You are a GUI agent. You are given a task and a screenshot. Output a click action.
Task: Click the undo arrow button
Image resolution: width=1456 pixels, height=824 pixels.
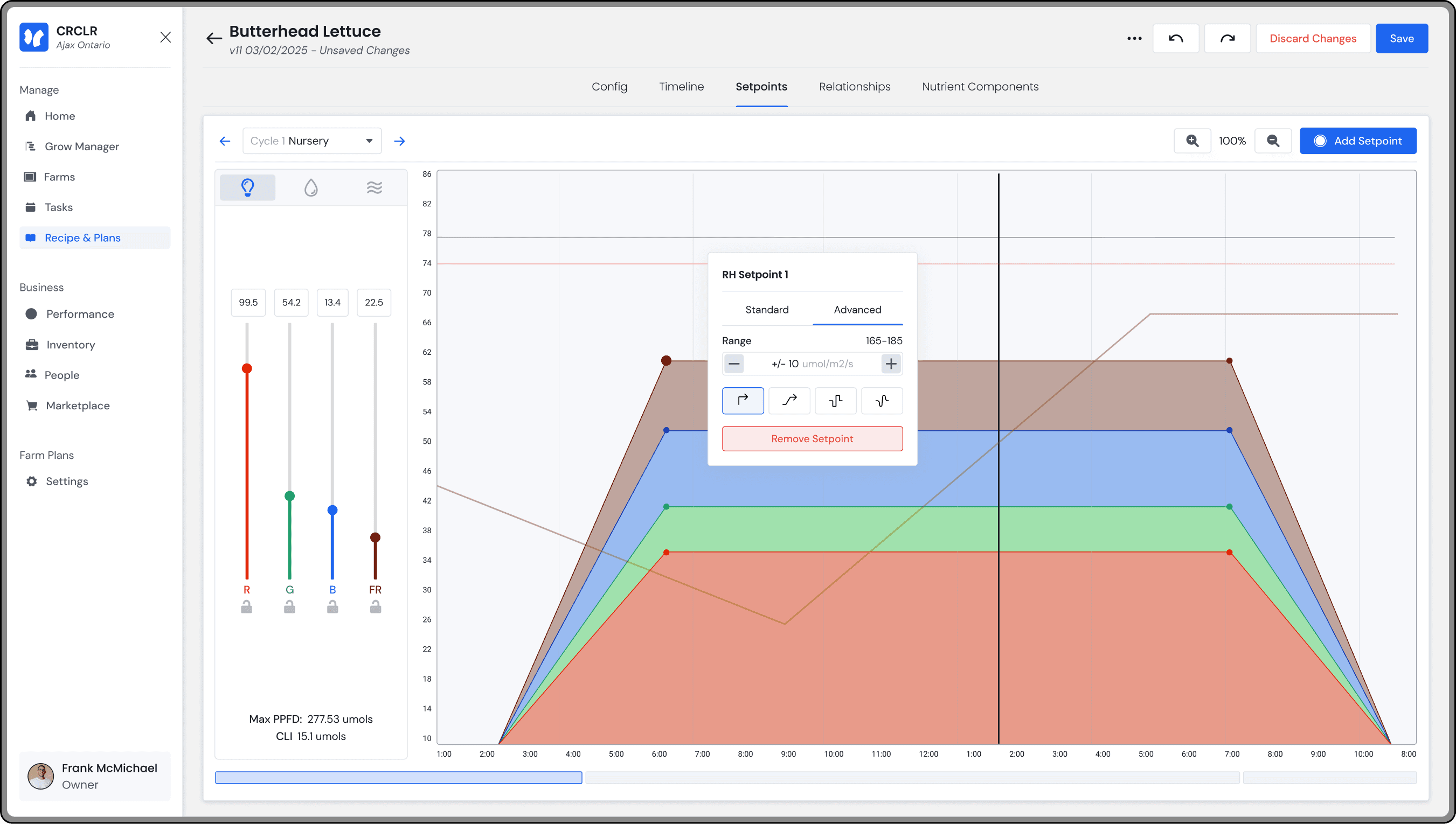coord(1175,38)
